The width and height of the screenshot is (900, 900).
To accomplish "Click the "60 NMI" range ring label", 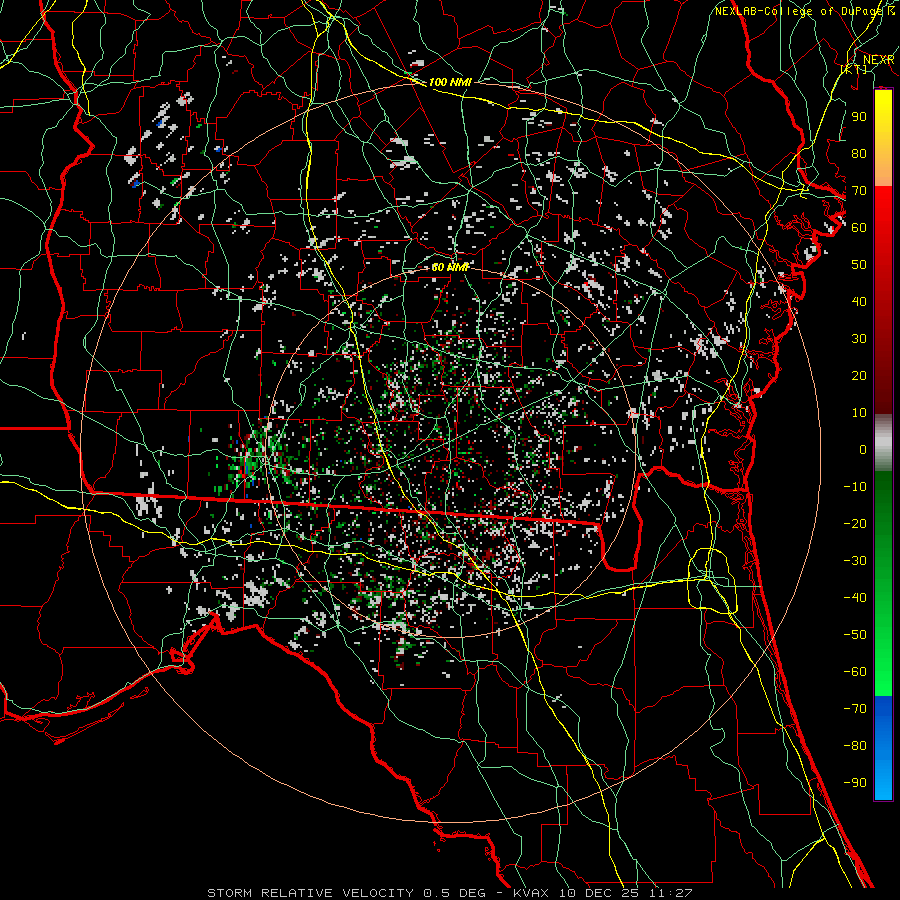I will pos(451,267).
